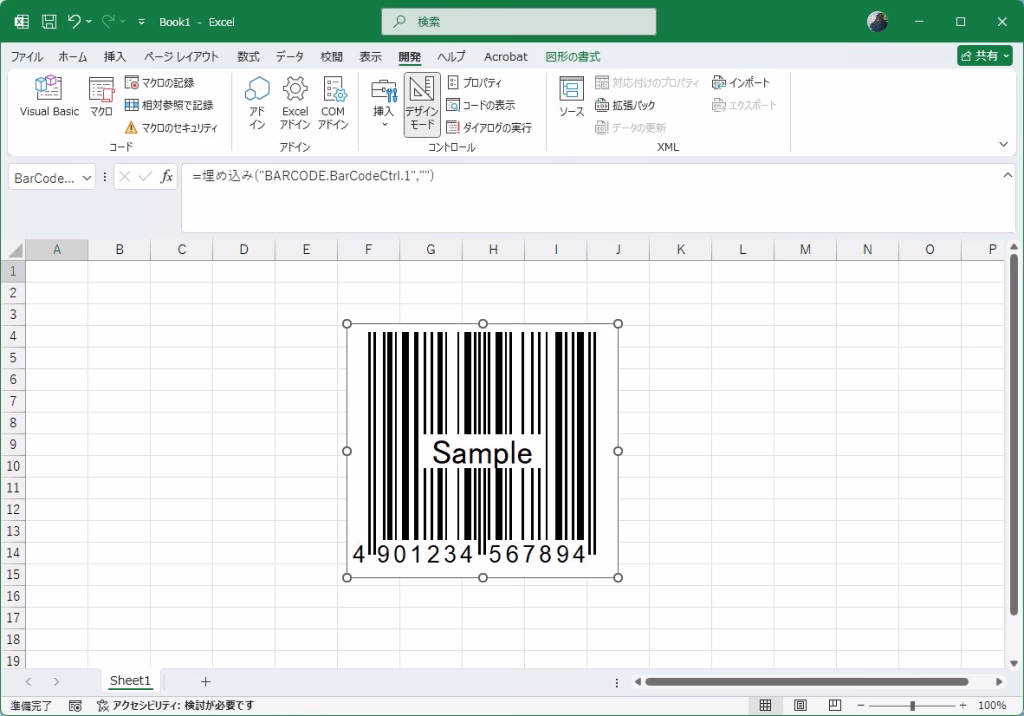This screenshot has height=716, width=1024.
Task: Switch to Page Break Preview
Action: point(835,705)
